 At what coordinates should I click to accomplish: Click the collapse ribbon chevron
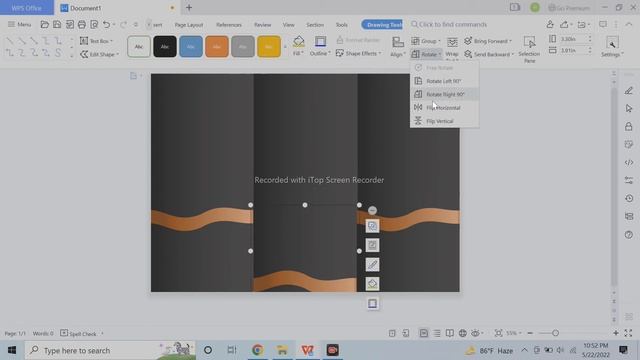coord(629,24)
